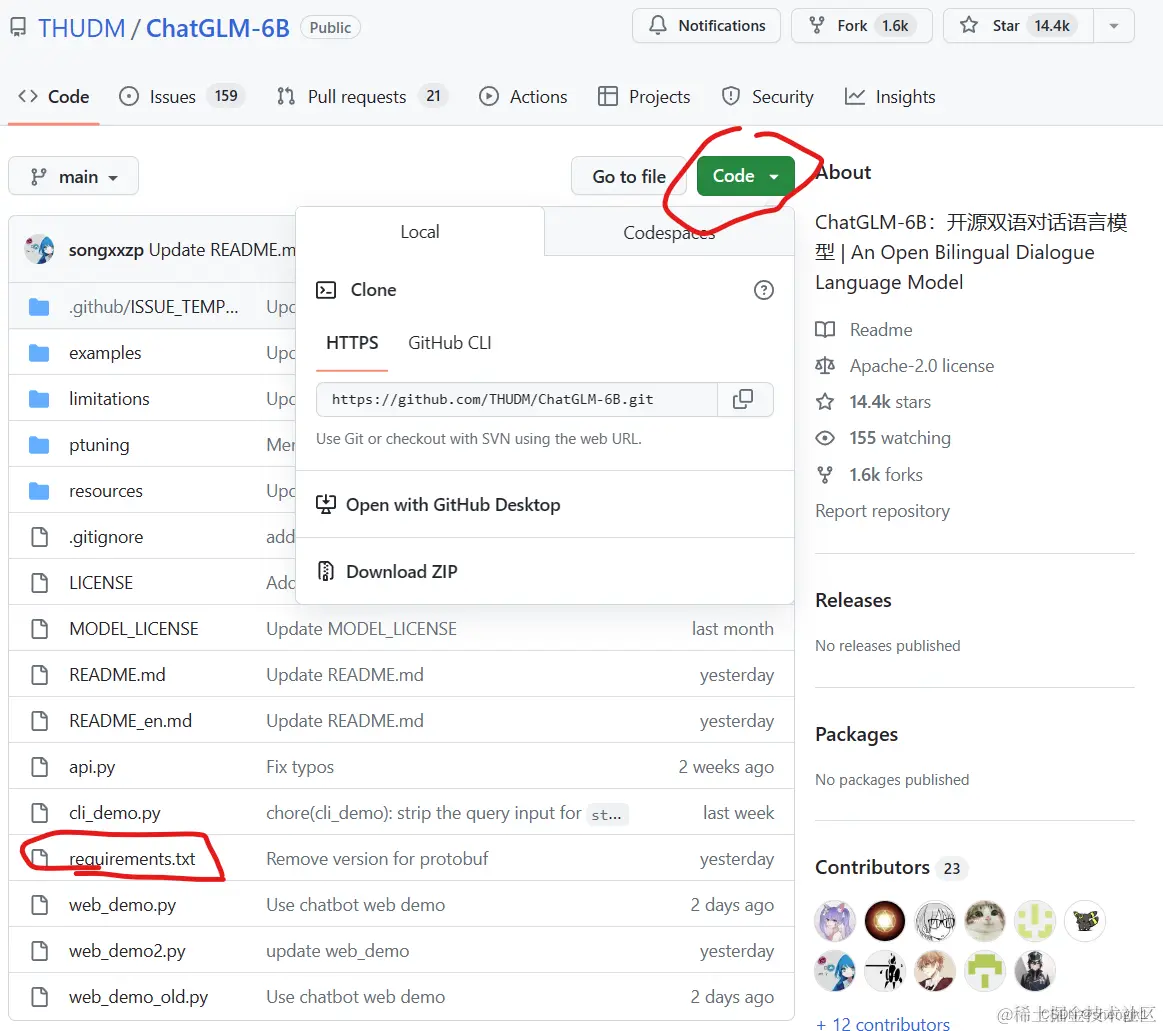Open the Clone help question mark icon

[763, 290]
